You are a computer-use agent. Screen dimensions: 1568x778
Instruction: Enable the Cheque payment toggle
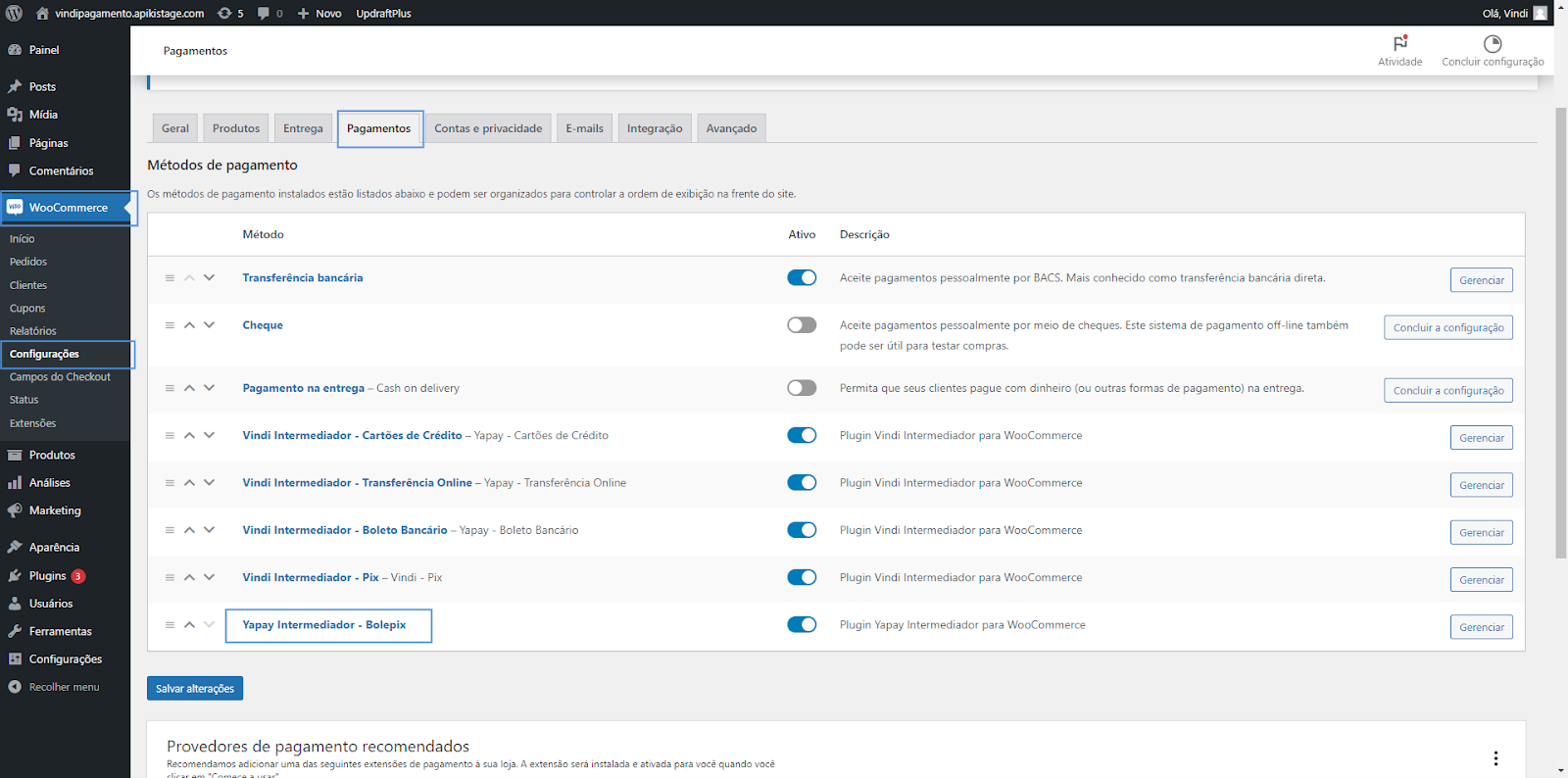tap(802, 325)
